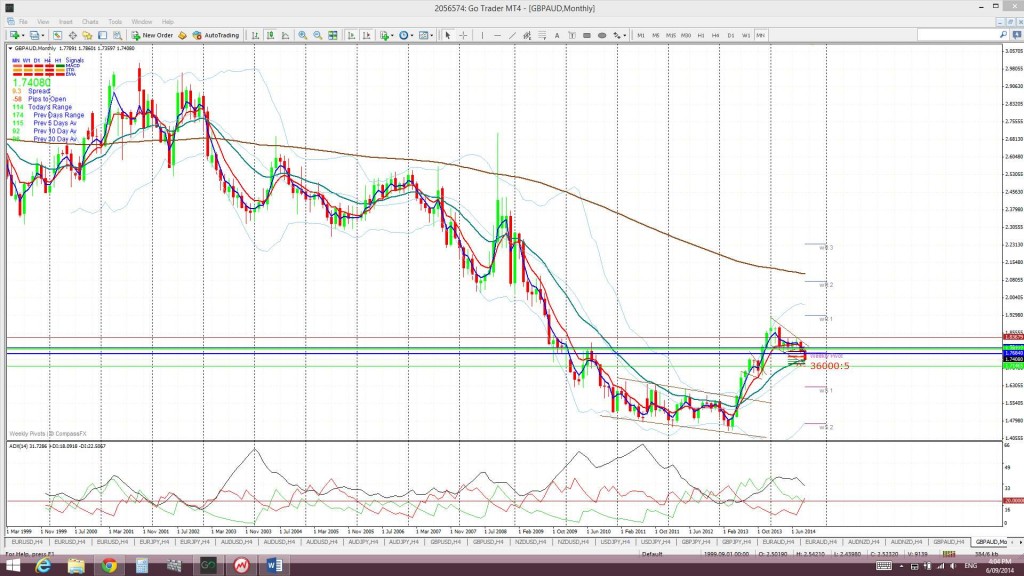Toggle the MN monthly timeframe button
This screenshot has height=576, width=1024.
761,35
